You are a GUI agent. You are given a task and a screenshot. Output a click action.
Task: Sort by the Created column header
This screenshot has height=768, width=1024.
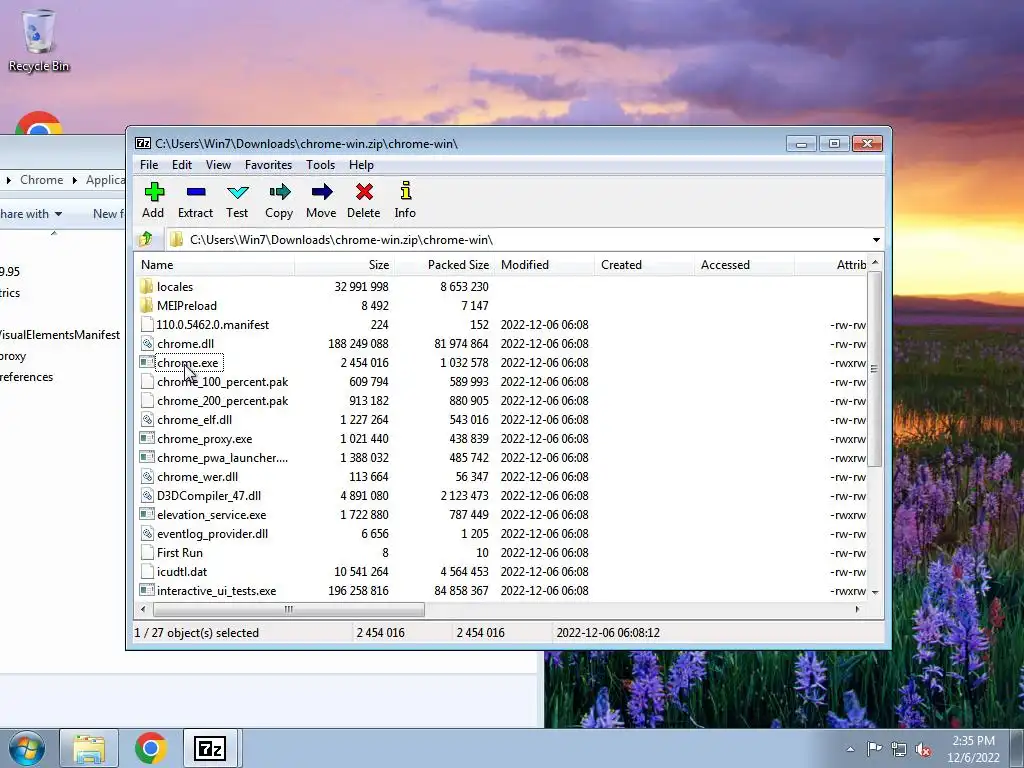pyautogui.click(x=645, y=264)
